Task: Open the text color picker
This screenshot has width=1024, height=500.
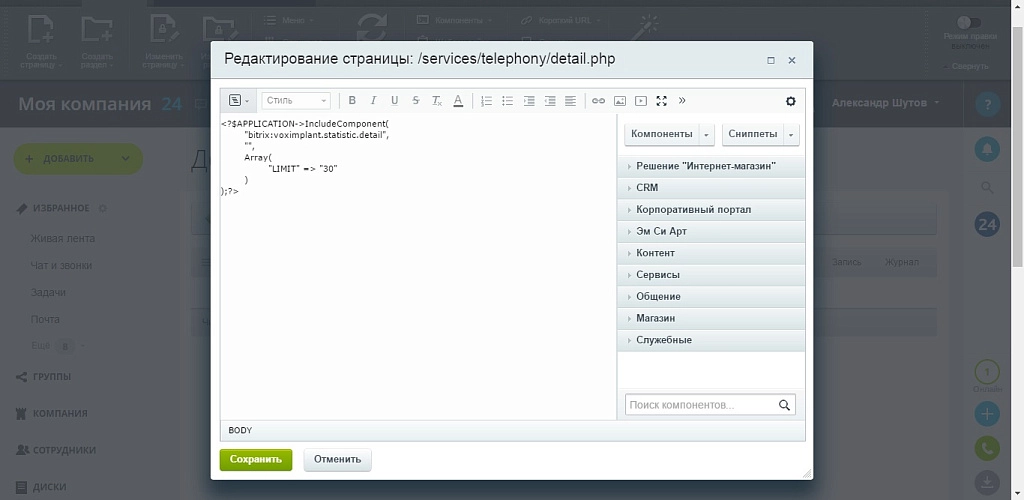Action: tap(458, 101)
